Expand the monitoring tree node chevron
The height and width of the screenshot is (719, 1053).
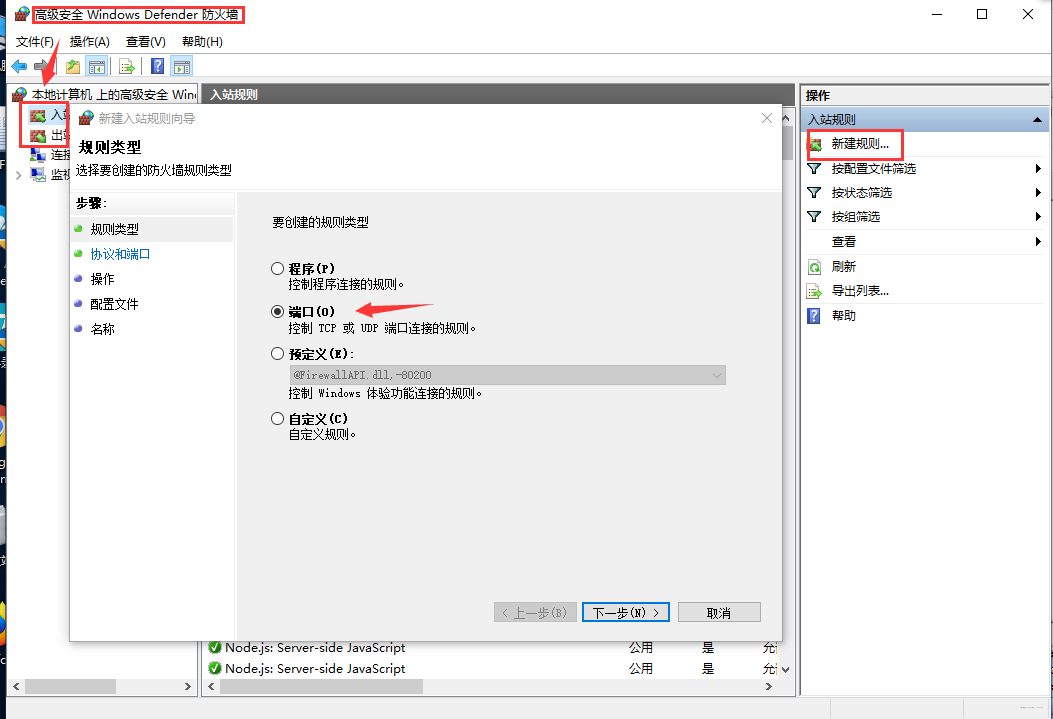pos(18,175)
